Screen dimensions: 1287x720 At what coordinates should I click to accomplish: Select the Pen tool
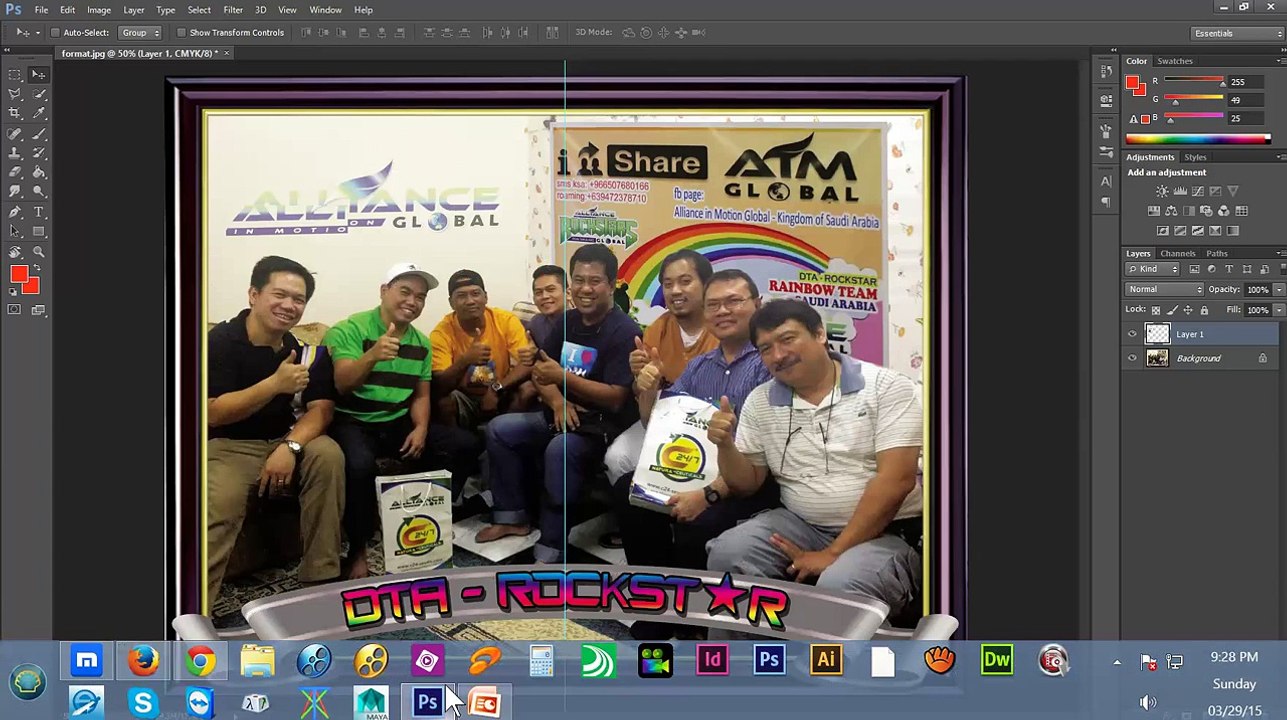(x=15, y=212)
